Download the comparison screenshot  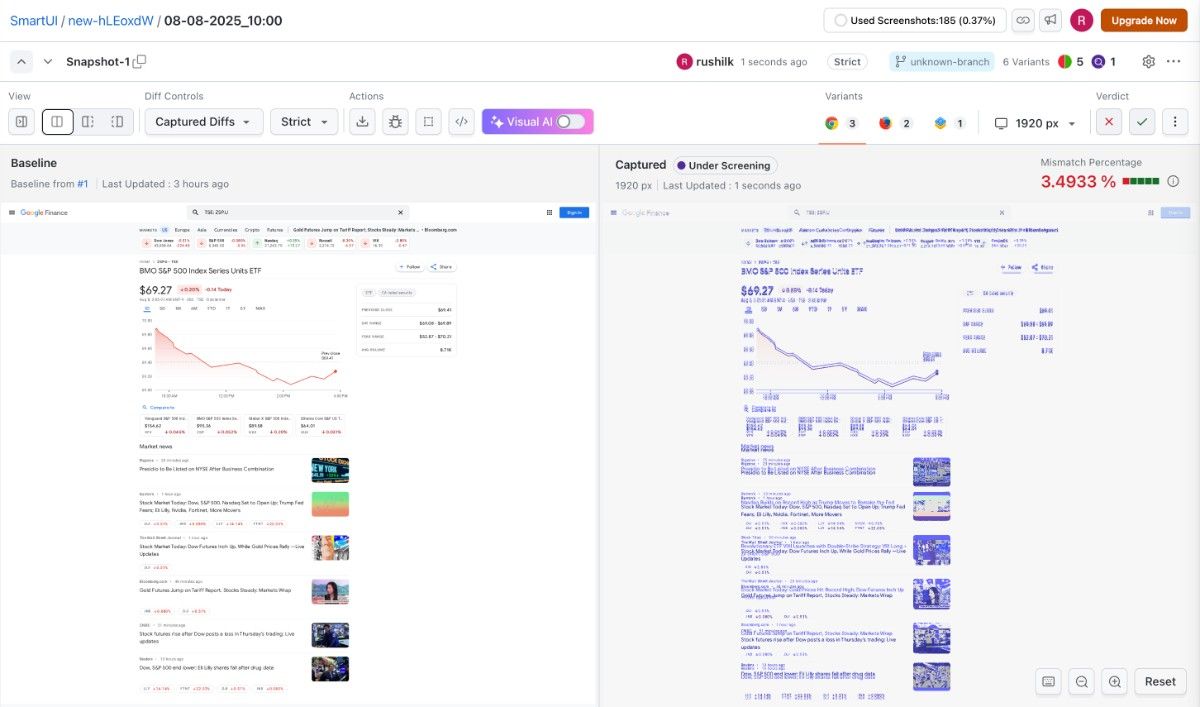[x=362, y=121]
